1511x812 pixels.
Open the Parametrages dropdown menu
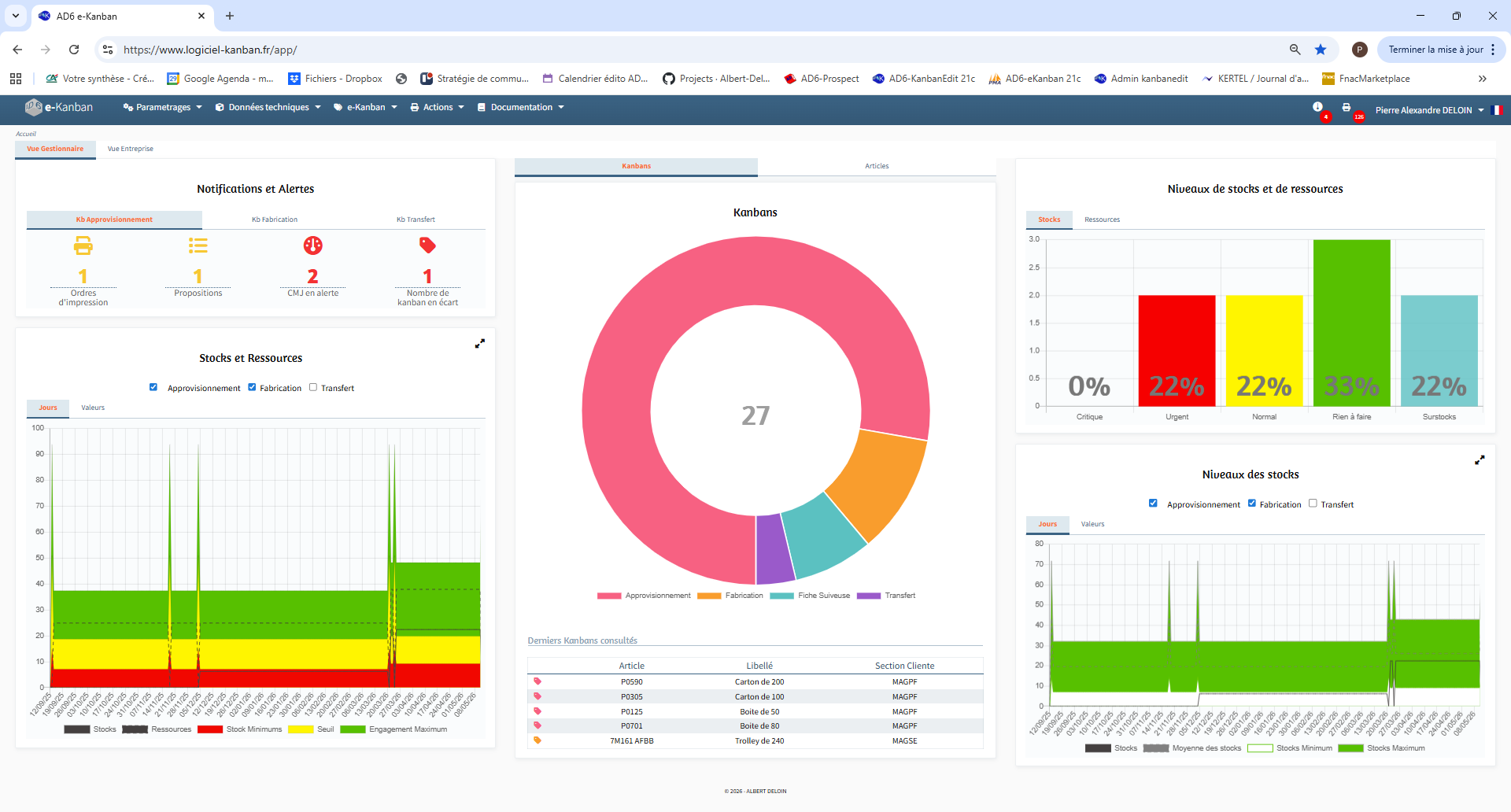(163, 107)
